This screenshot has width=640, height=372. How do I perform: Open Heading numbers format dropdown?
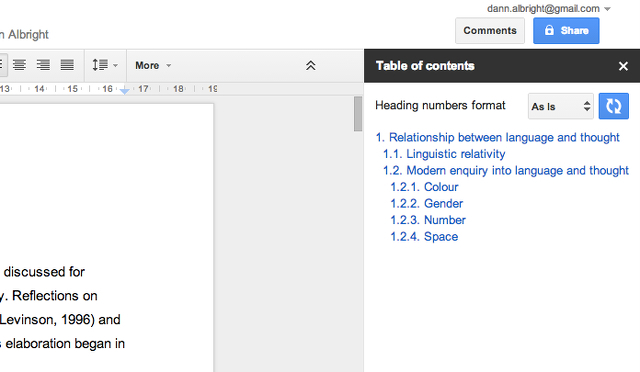coord(560,106)
